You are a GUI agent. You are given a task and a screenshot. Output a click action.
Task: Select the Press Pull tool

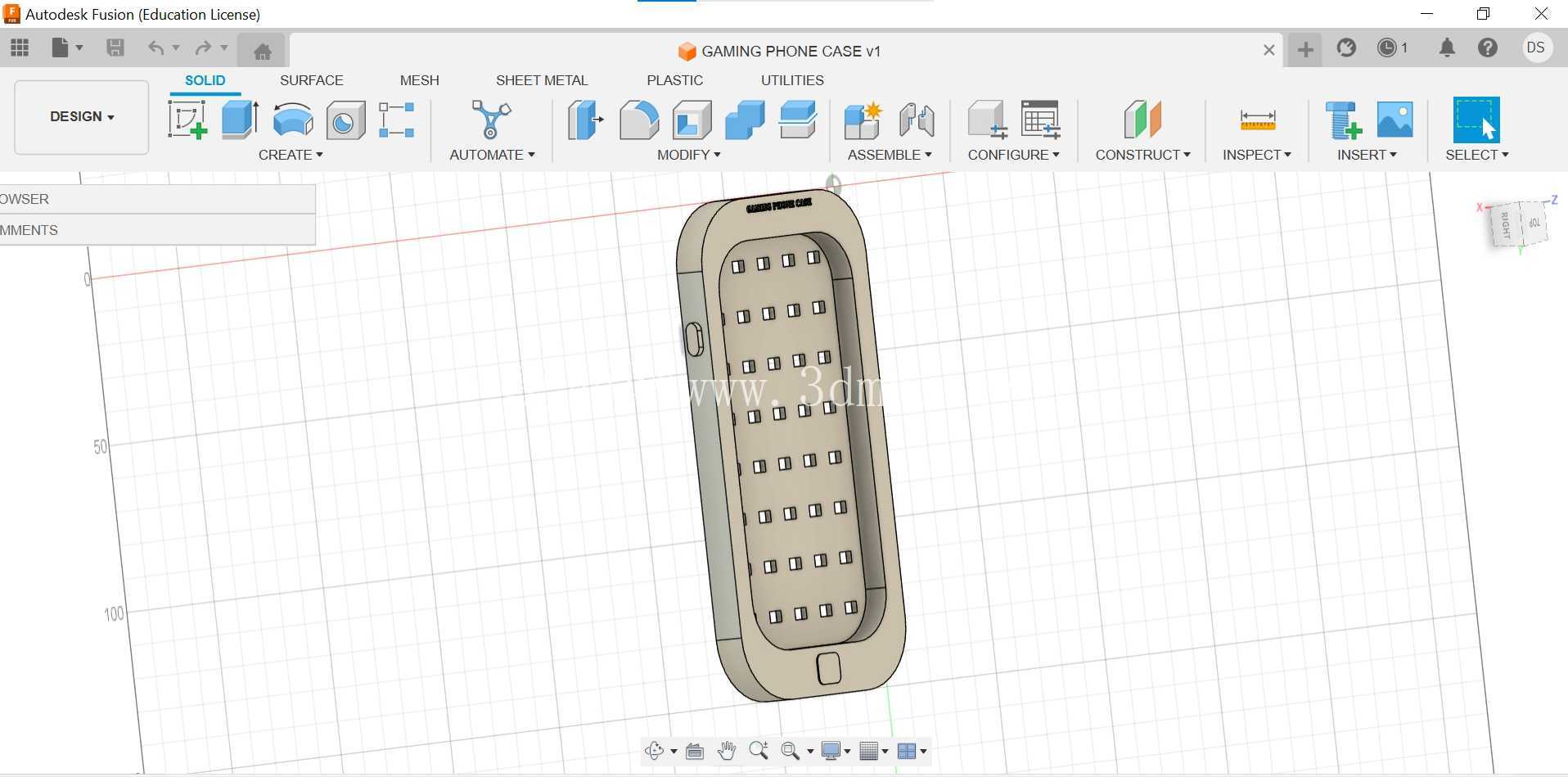coord(585,120)
